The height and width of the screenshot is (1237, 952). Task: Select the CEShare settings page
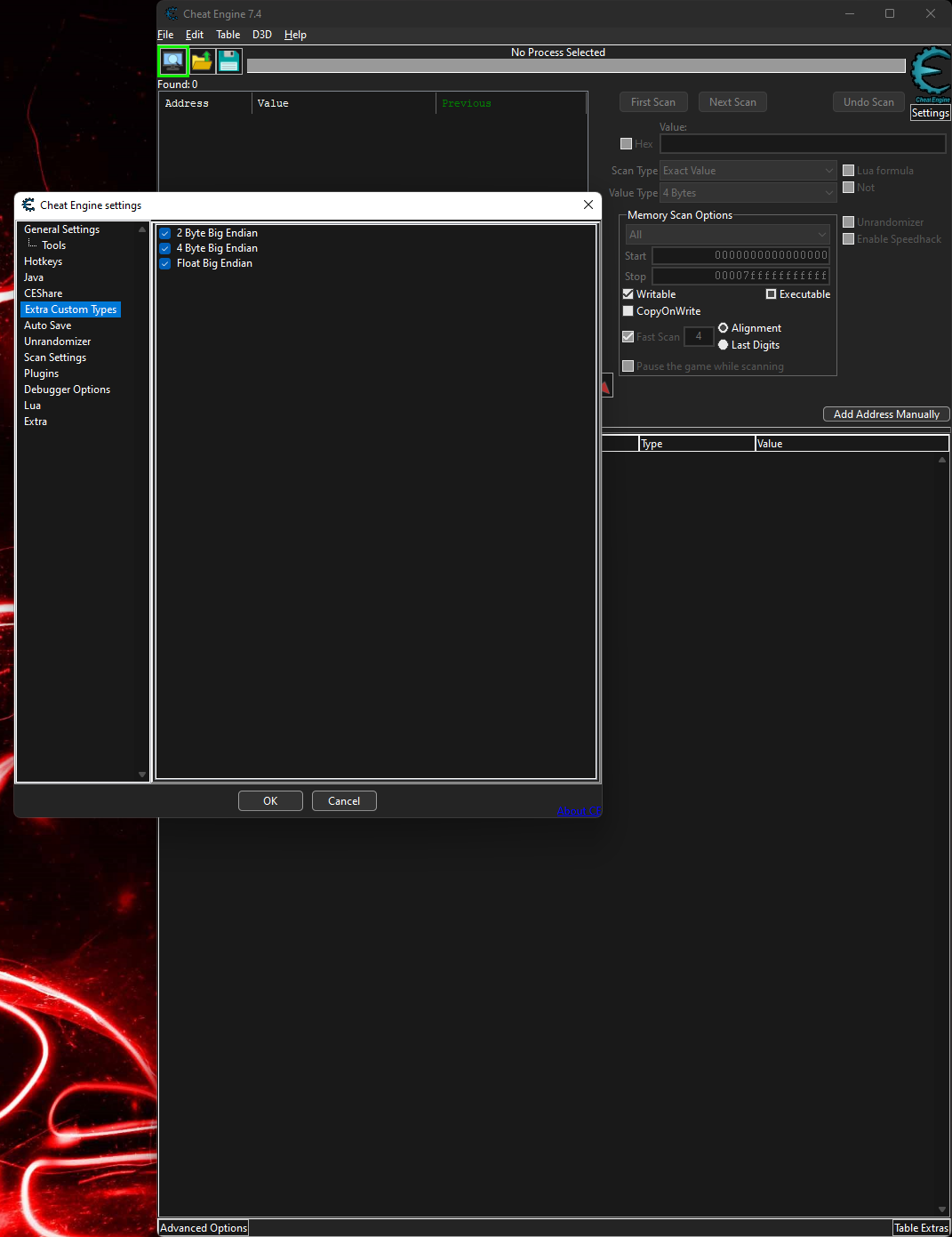pos(43,293)
